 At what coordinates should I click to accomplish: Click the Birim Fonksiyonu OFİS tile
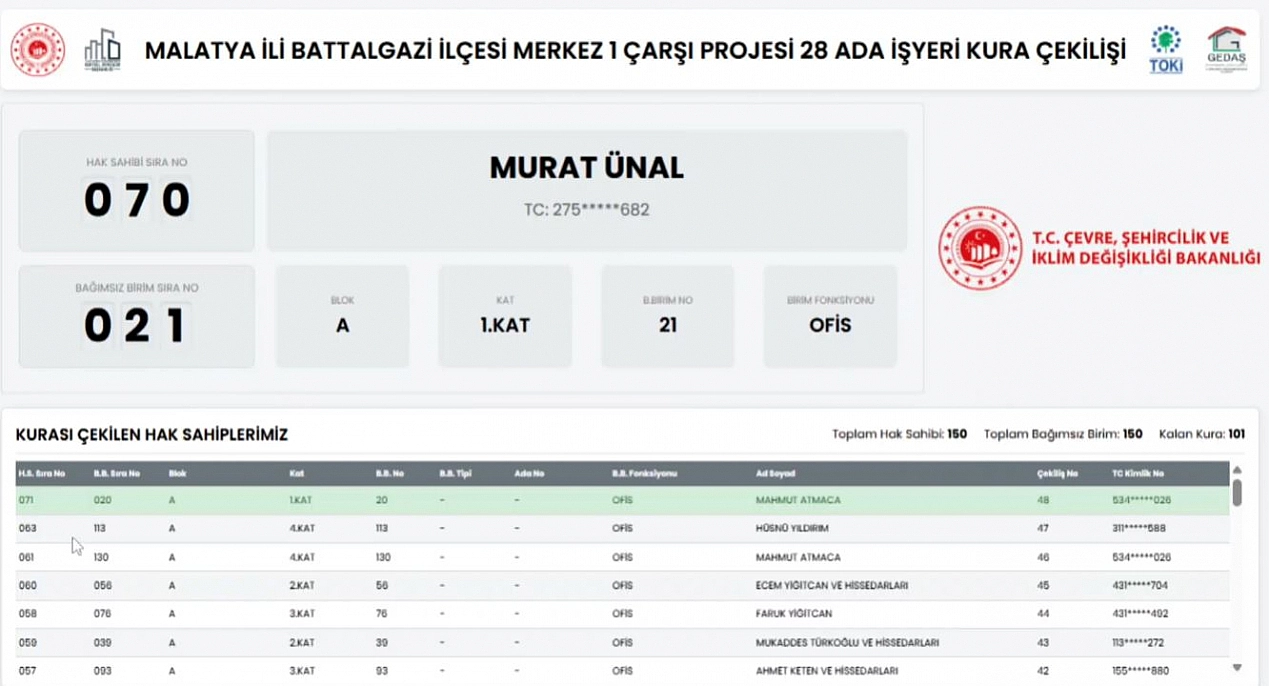(830, 316)
